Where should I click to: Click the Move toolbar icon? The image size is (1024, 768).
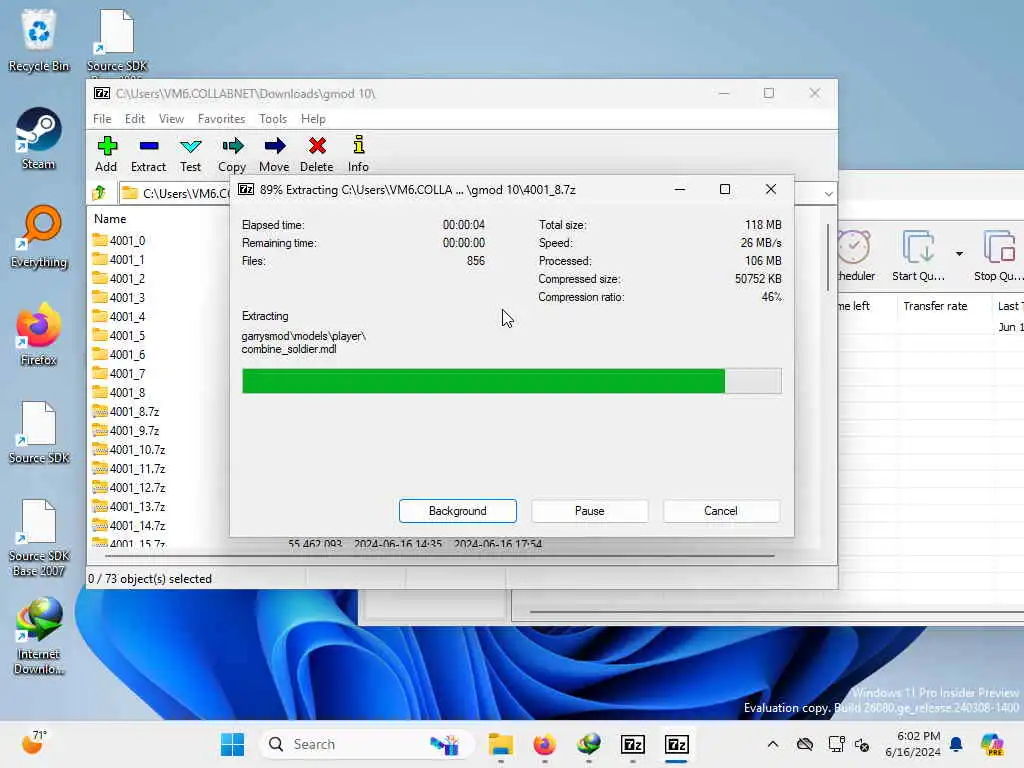[x=274, y=154]
